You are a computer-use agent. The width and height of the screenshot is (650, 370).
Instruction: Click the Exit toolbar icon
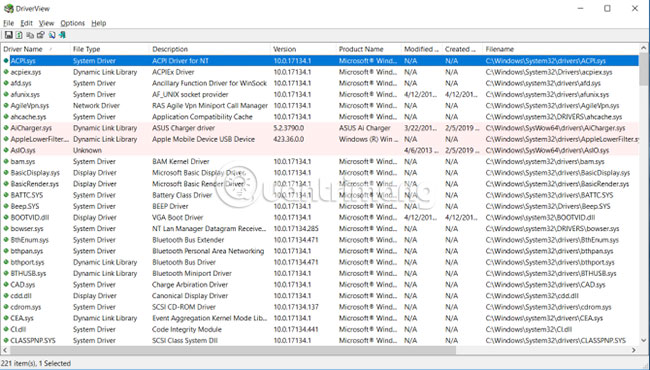[63, 35]
